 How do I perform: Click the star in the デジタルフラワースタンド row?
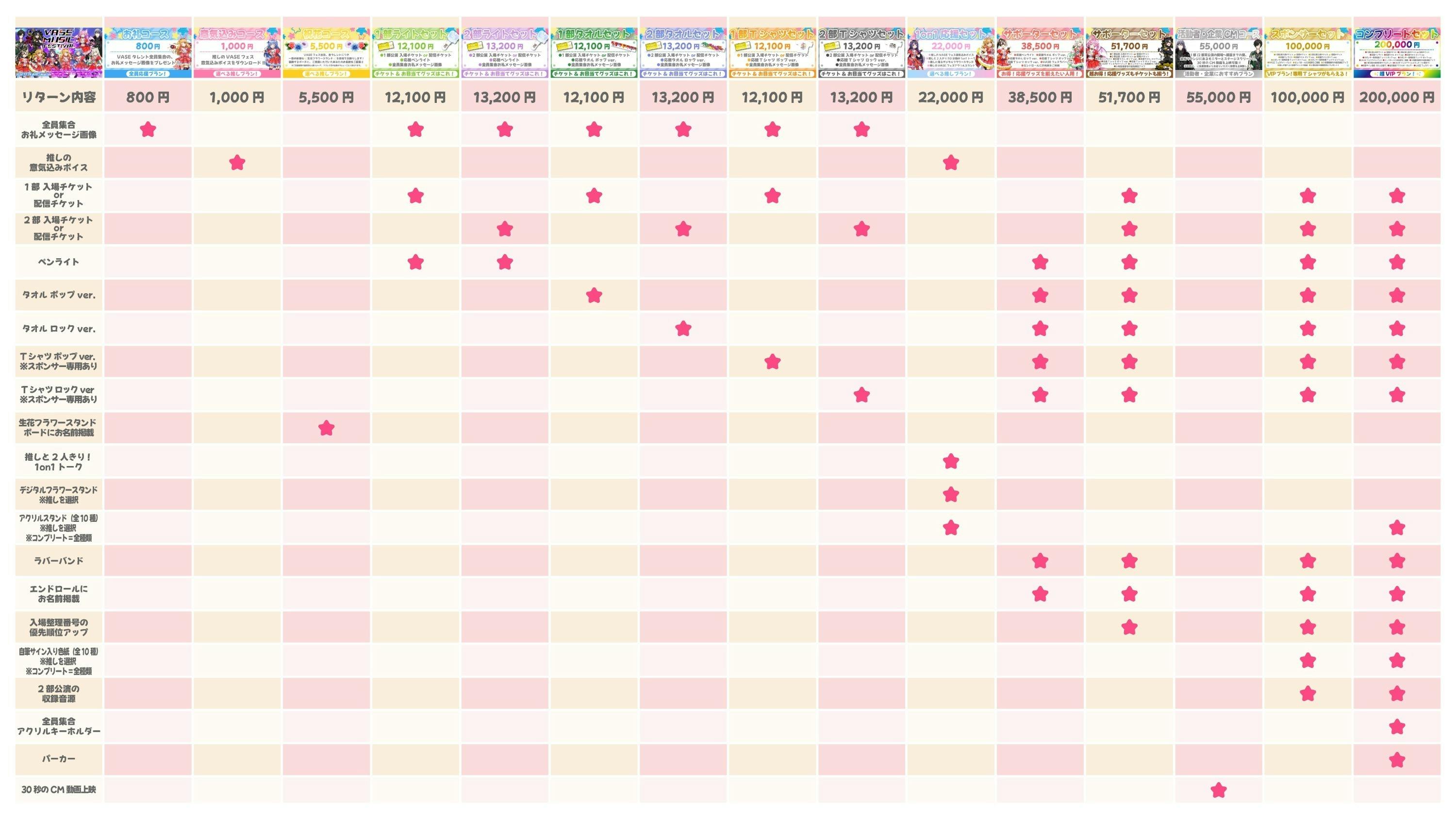pos(951,495)
